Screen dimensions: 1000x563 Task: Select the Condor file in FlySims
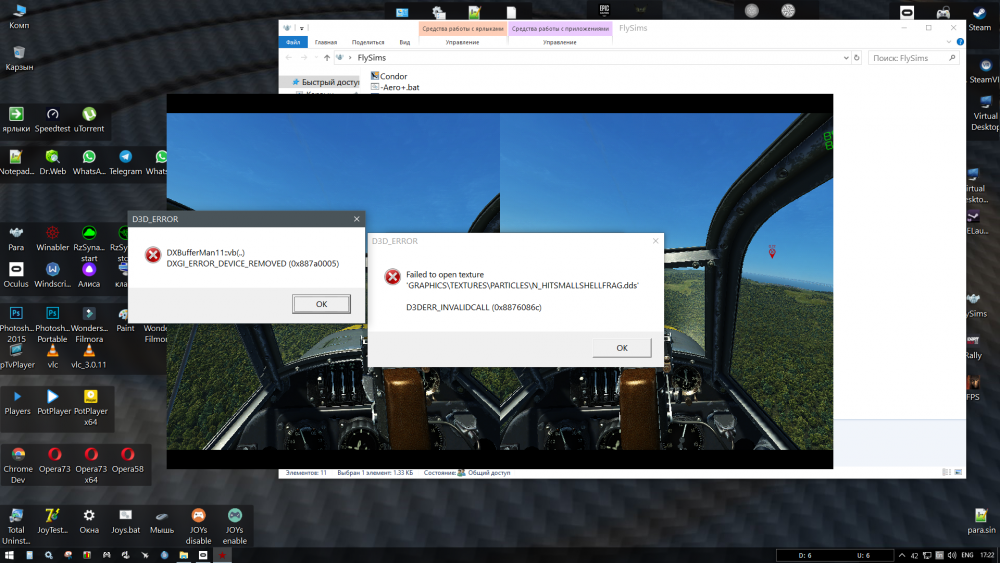point(389,76)
